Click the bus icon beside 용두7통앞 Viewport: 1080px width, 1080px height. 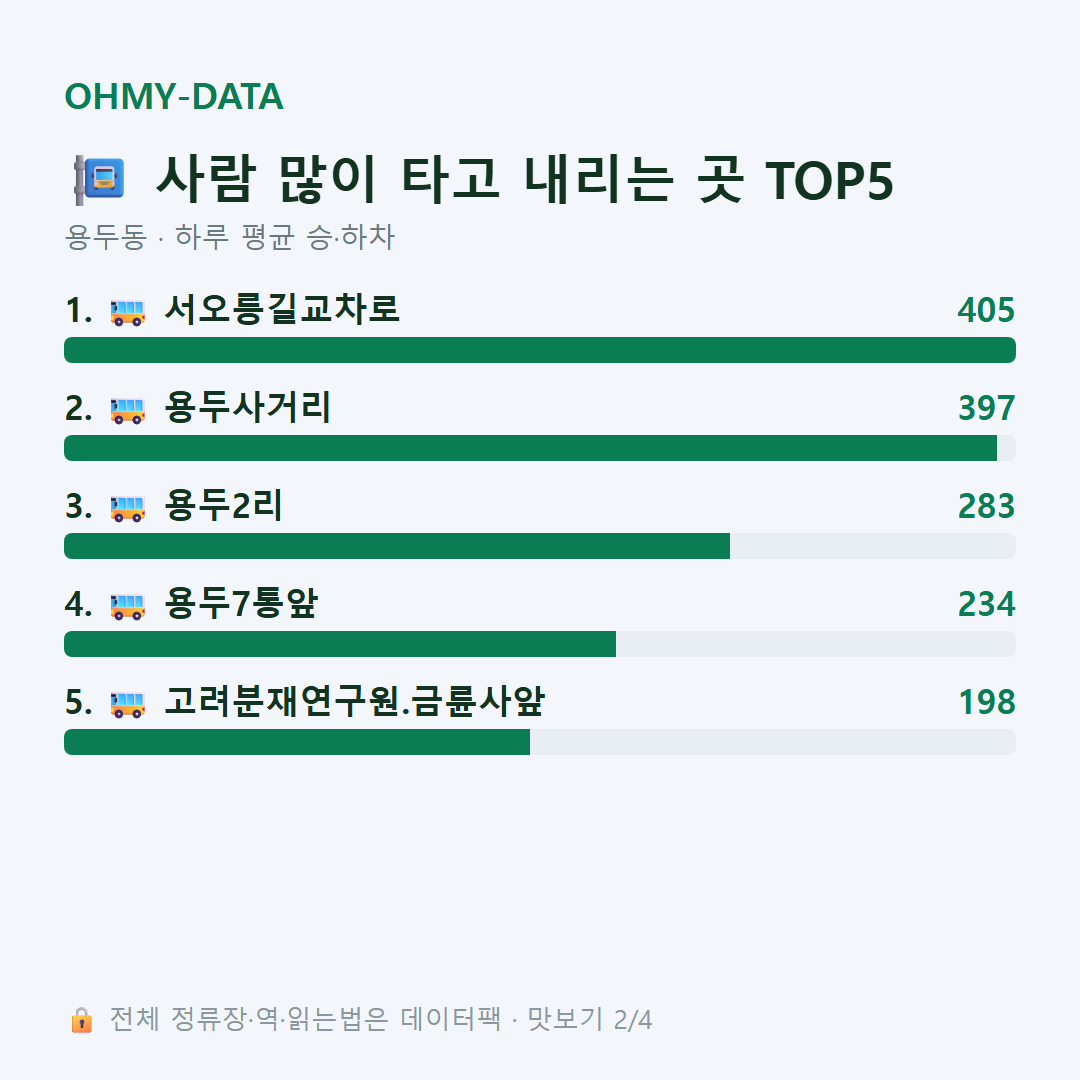(x=128, y=606)
